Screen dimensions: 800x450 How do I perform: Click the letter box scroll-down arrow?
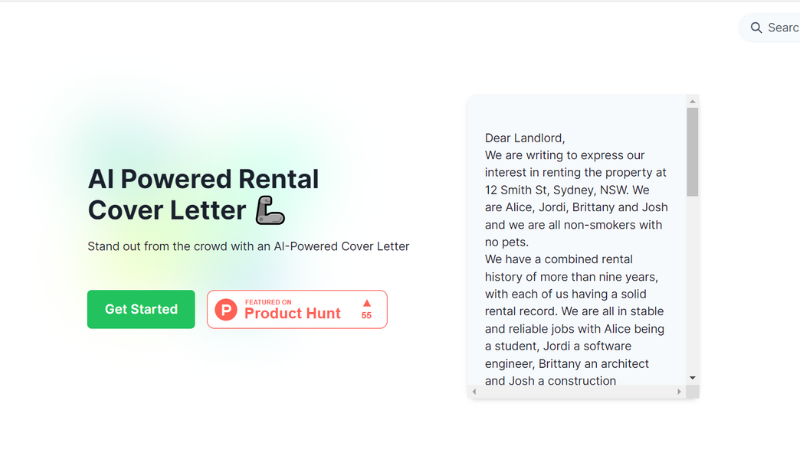[692, 378]
